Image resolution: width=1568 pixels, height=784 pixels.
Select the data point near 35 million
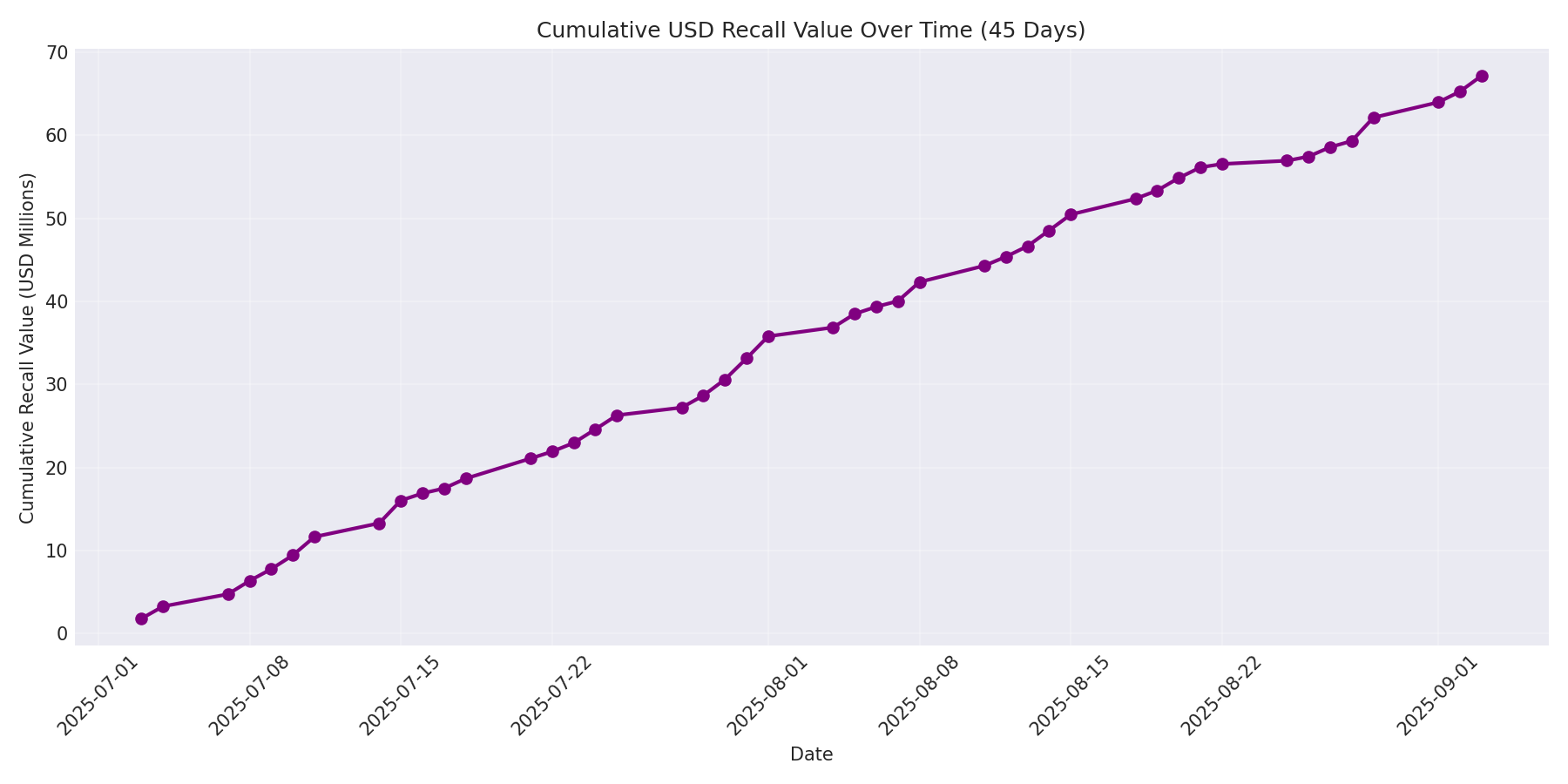[x=767, y=335]
